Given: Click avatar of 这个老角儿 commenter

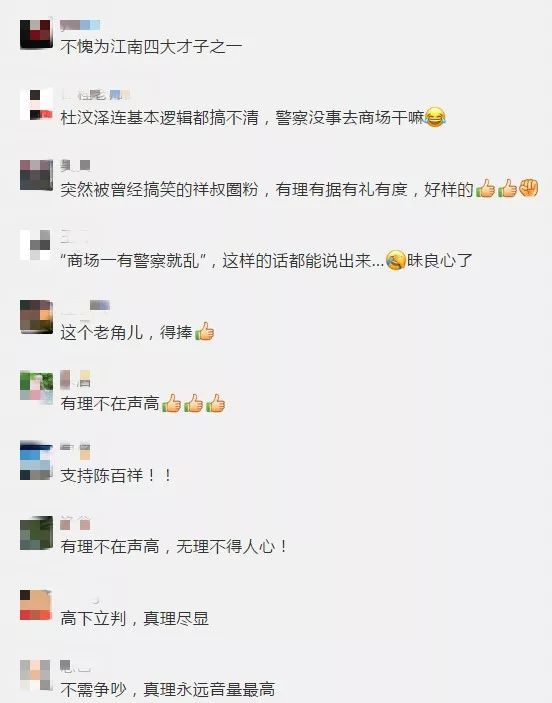Looking at the screenshot, I should tap(36, 317).
